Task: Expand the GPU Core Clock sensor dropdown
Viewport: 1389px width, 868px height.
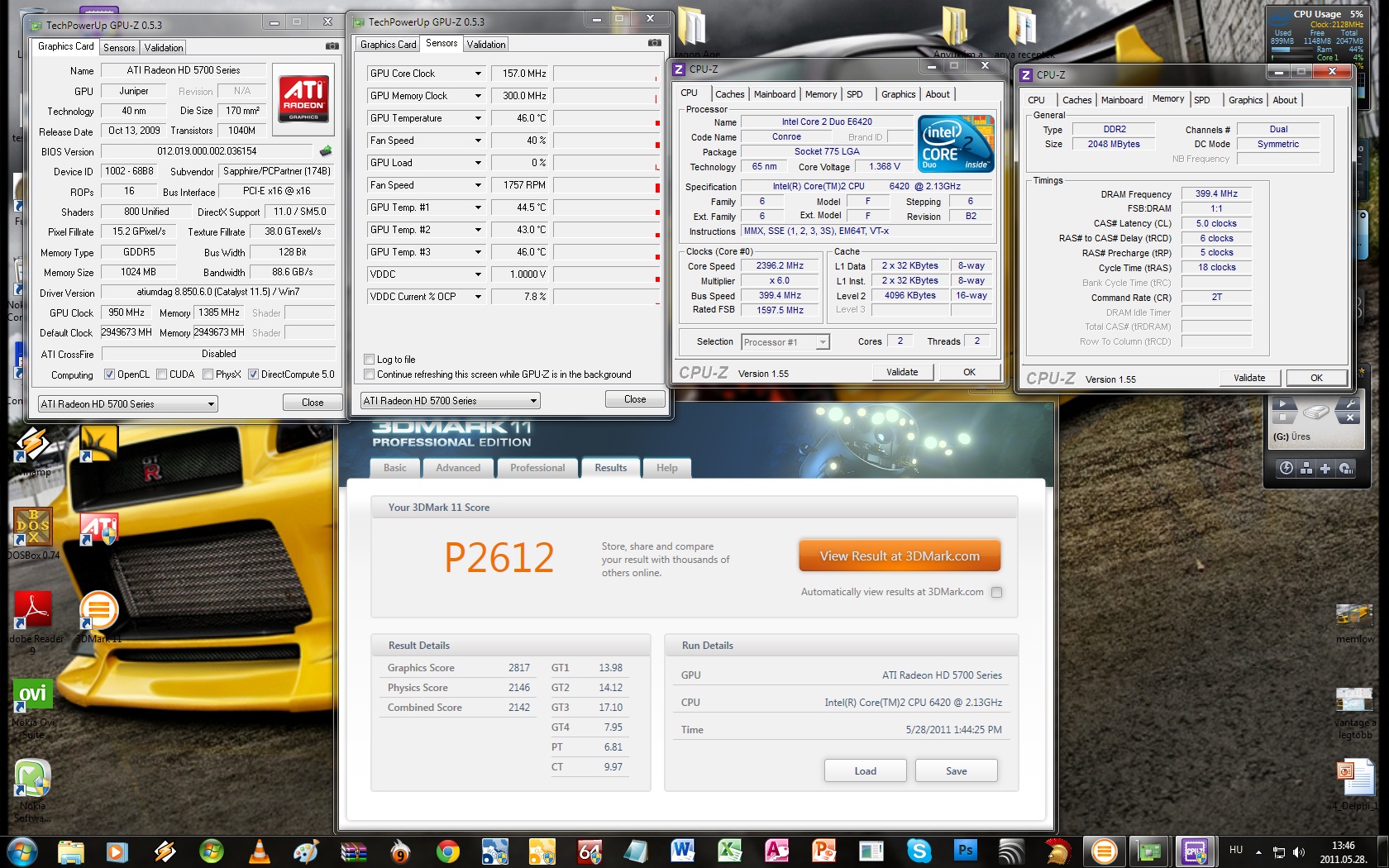Action: point(478,74)
